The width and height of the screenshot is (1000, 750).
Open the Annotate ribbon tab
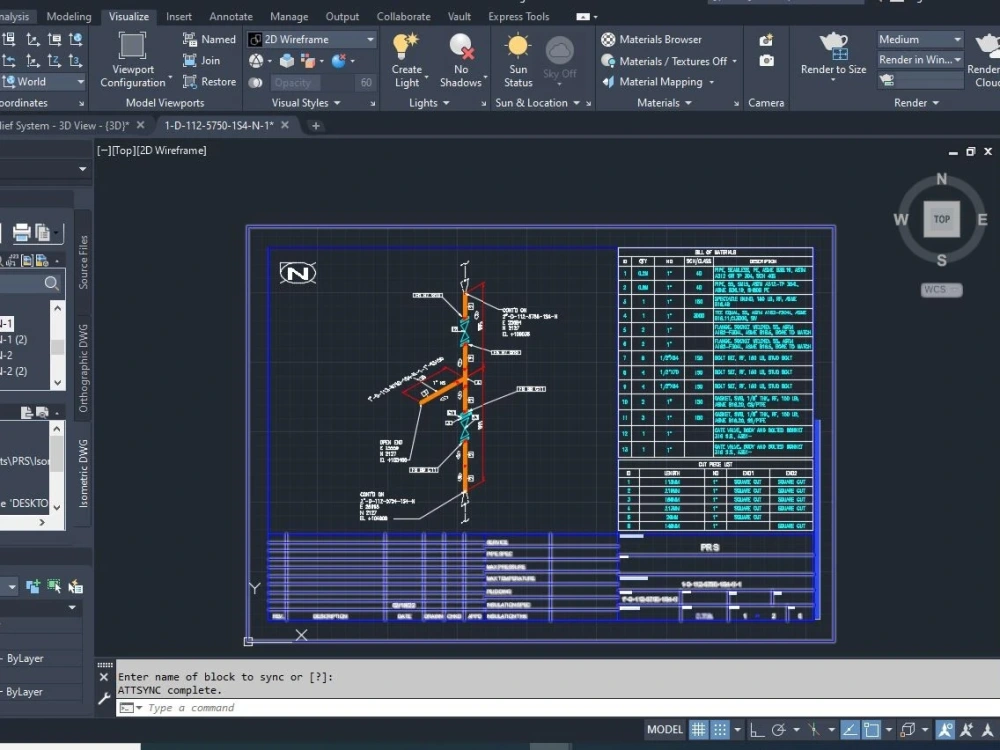(231, 17)
